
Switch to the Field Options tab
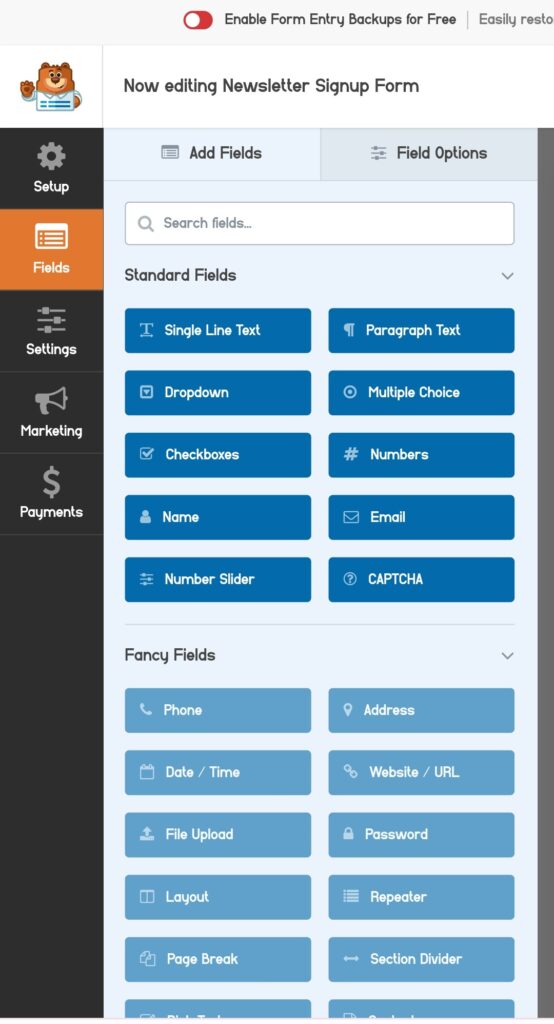(429, 153)
